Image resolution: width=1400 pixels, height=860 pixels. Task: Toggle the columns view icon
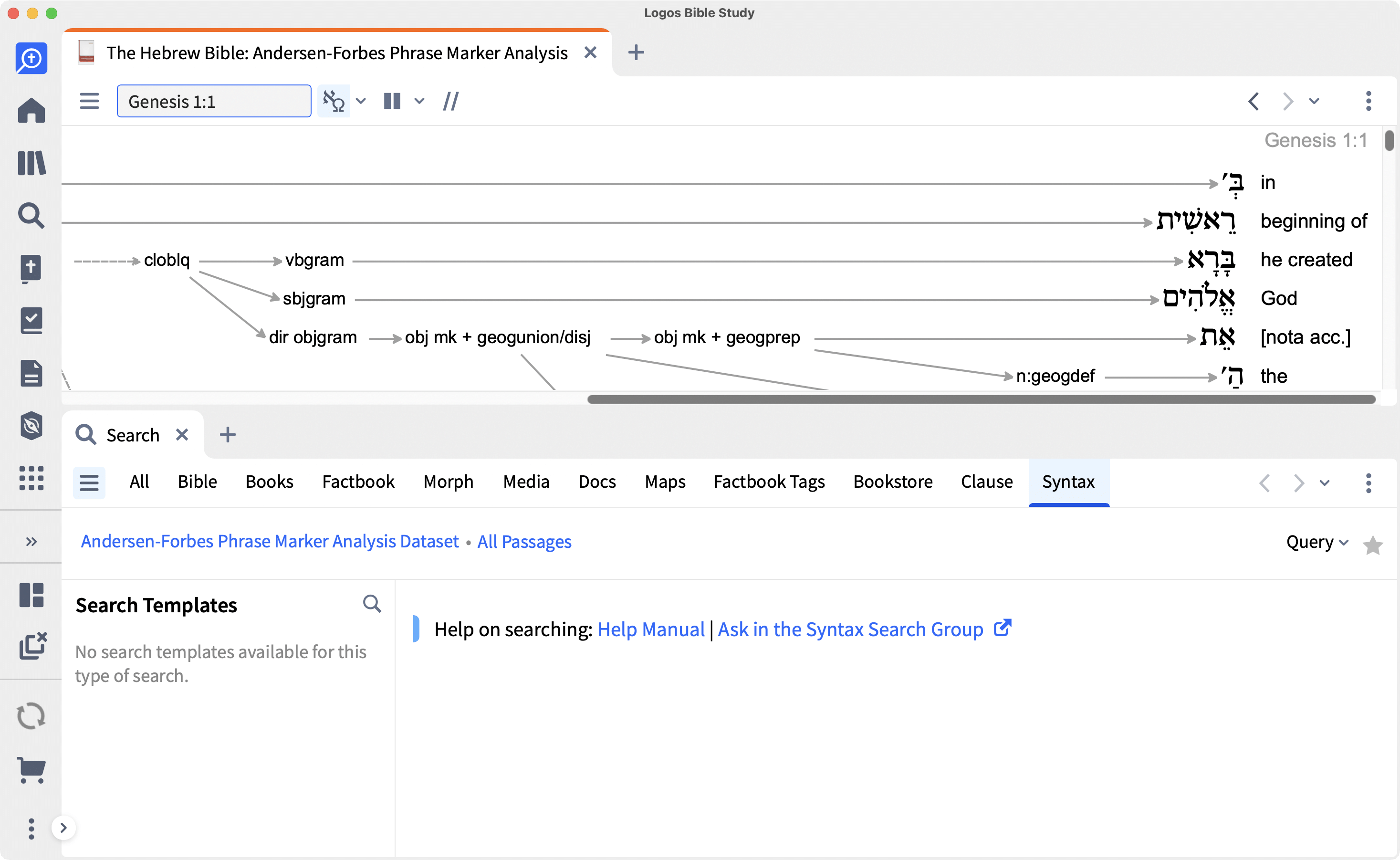(392, 101)
